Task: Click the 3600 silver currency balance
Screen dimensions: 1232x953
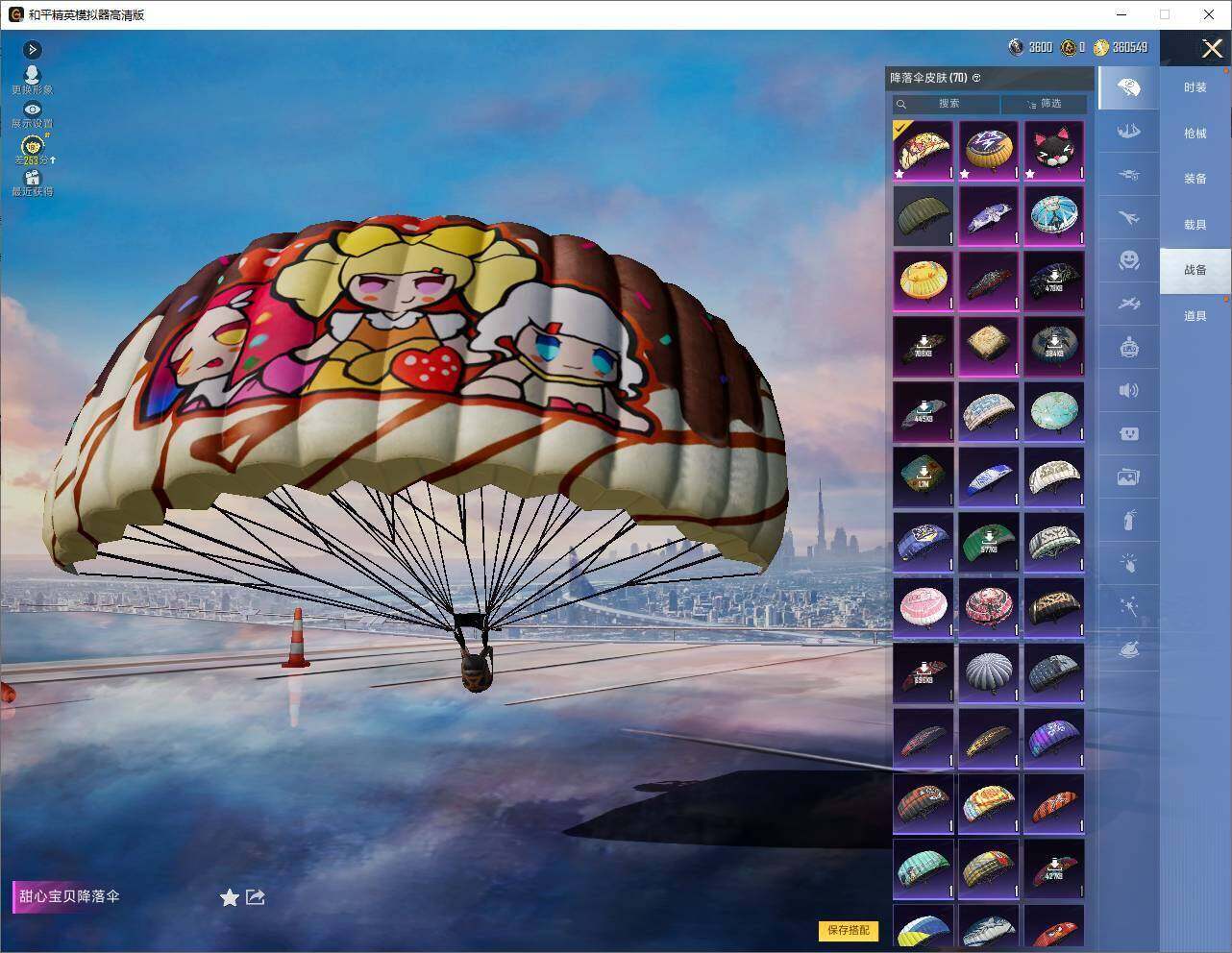Action: pyautogui.click(x=1030, y=47)
